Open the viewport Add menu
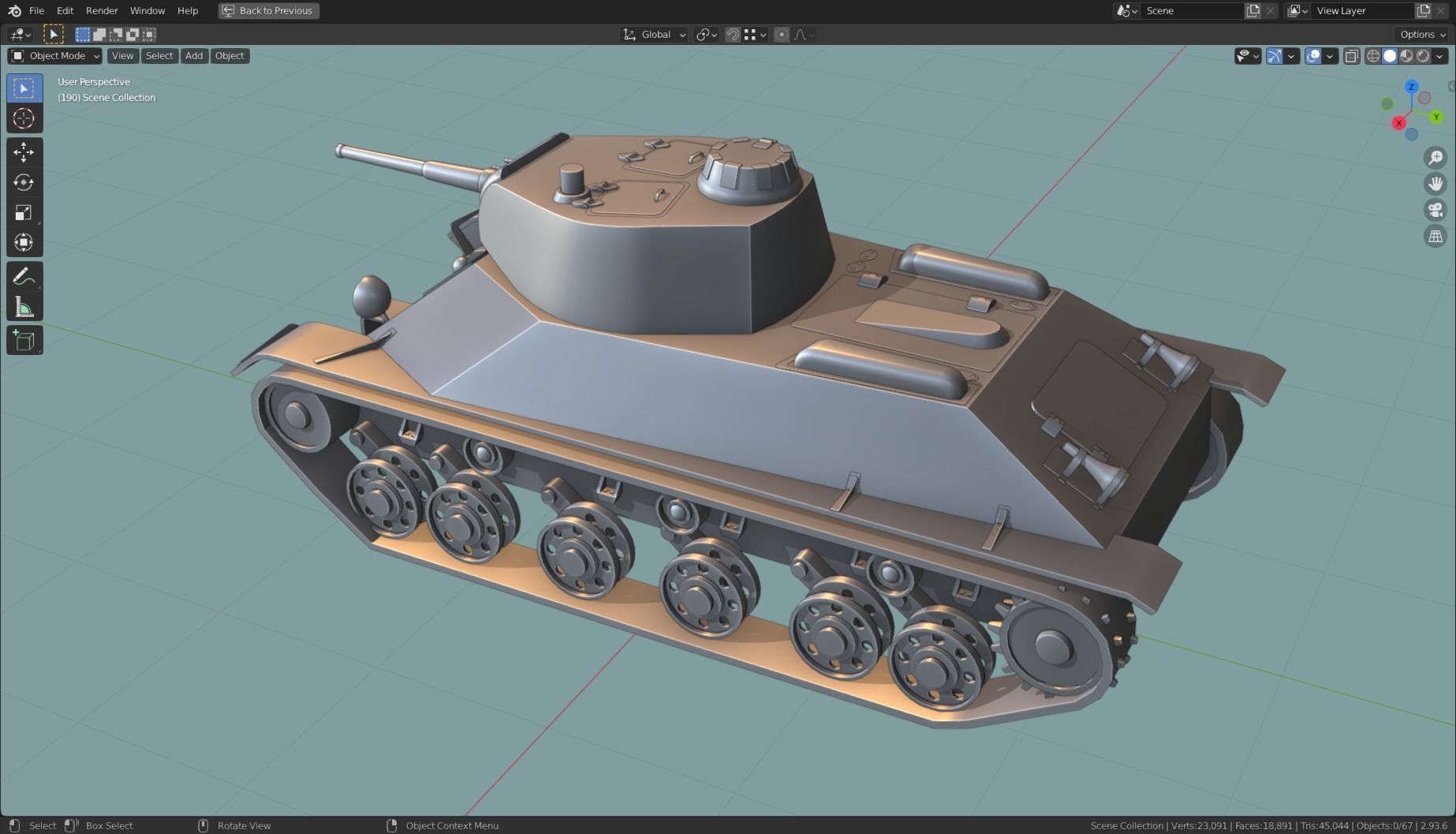The height and width of the screenshot is (834, 1456). tap(194, 56)
